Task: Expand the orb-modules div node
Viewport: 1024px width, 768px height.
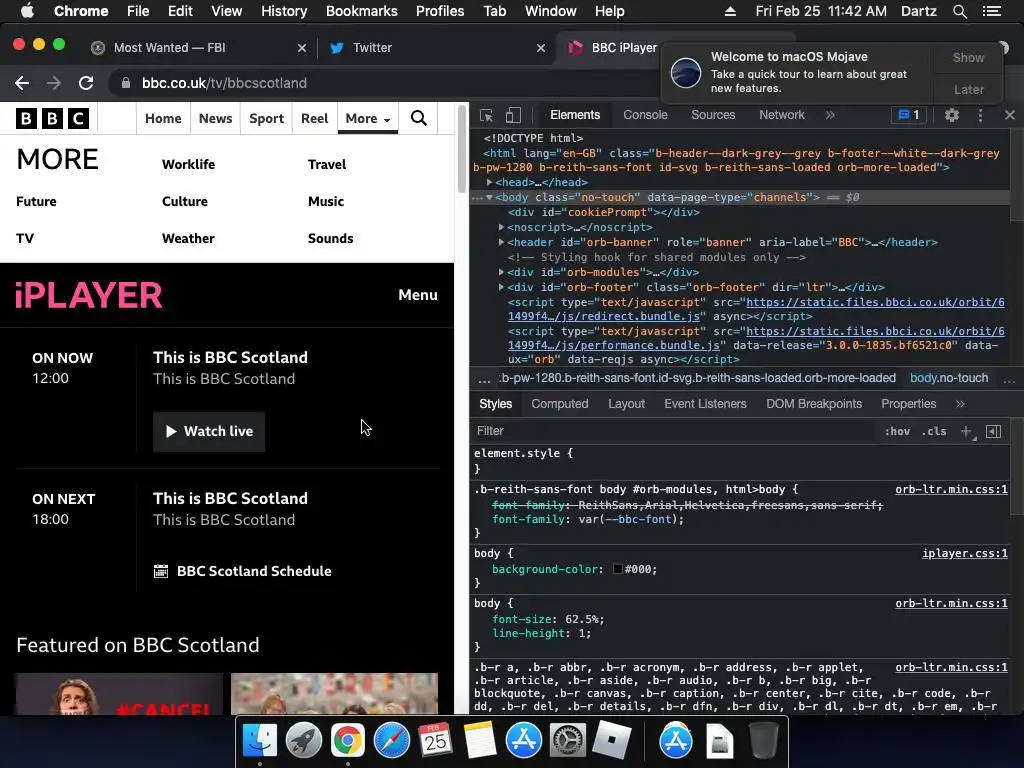Action: click(x=501, y=272)
